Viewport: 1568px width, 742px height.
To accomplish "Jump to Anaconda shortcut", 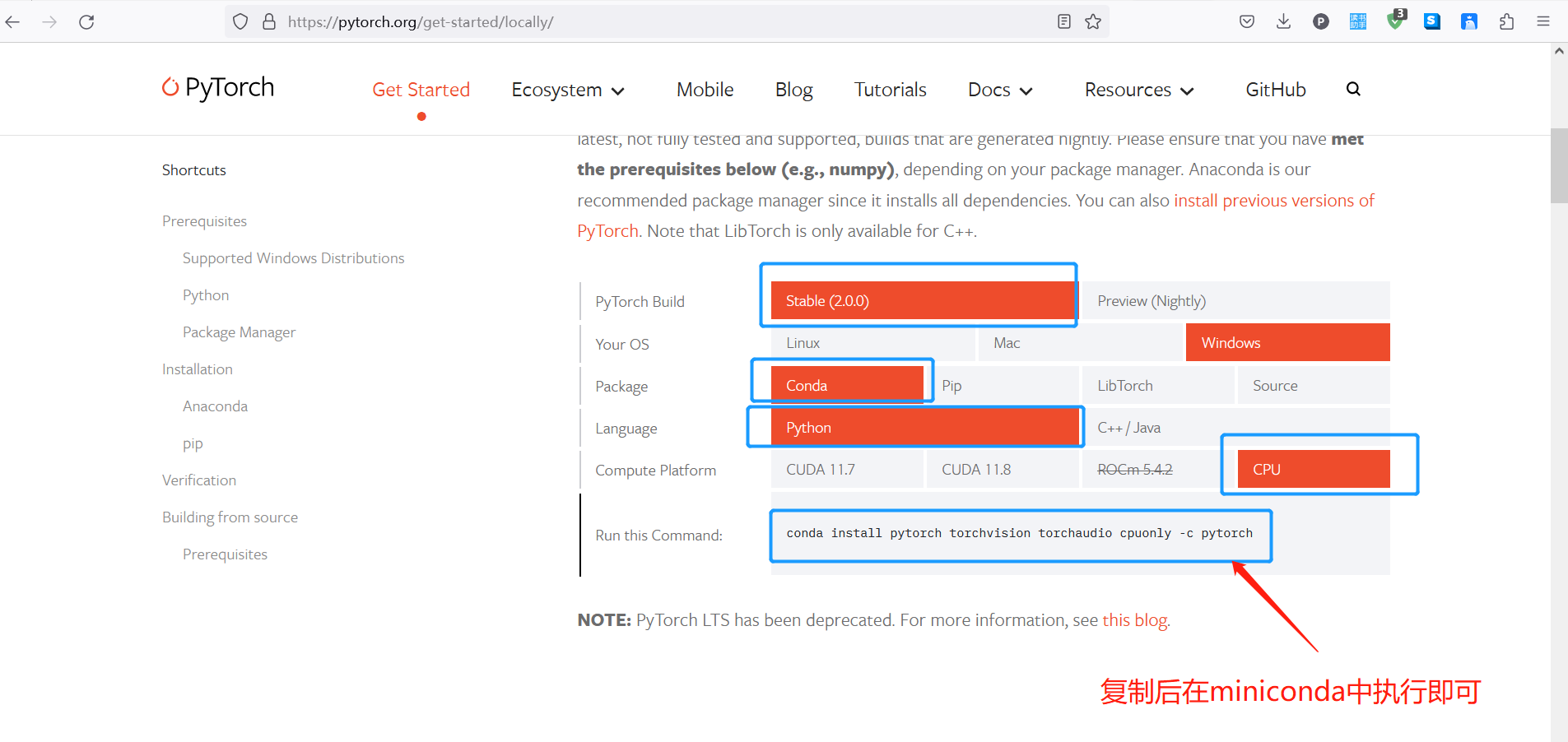I will coord(215,406).
